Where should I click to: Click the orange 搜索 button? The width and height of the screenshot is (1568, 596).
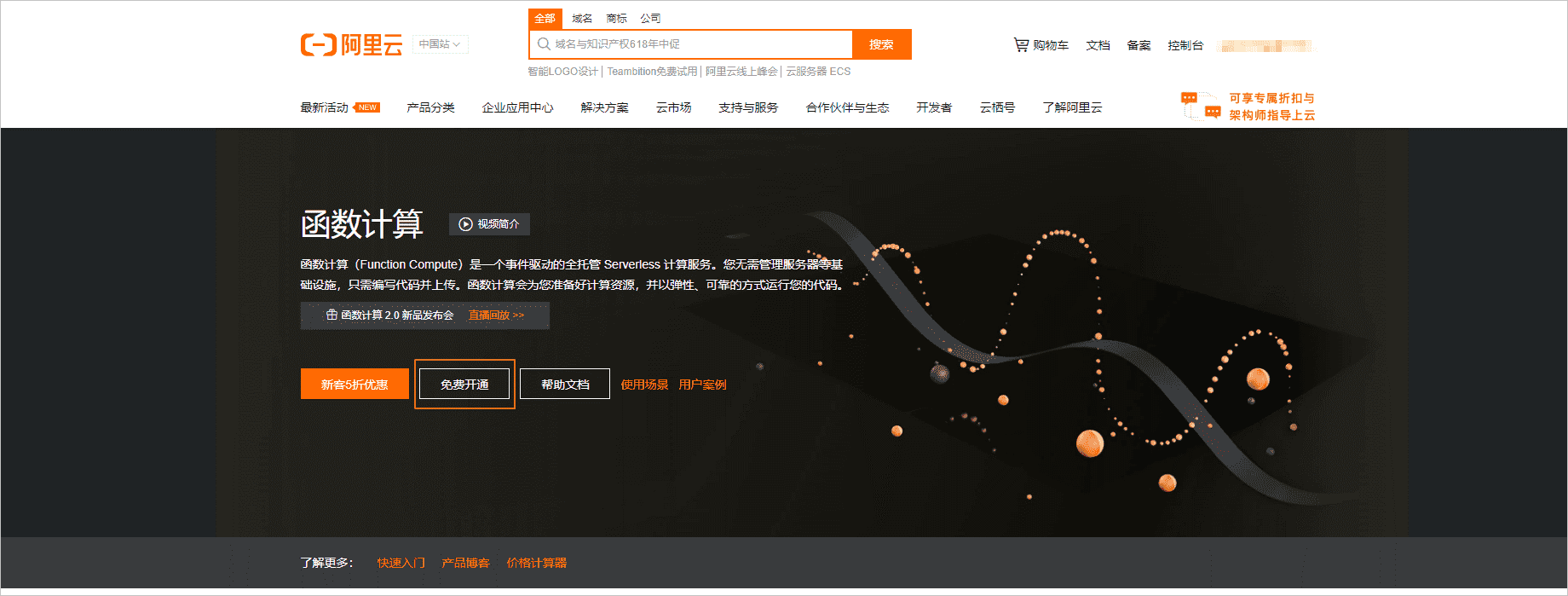882,44
